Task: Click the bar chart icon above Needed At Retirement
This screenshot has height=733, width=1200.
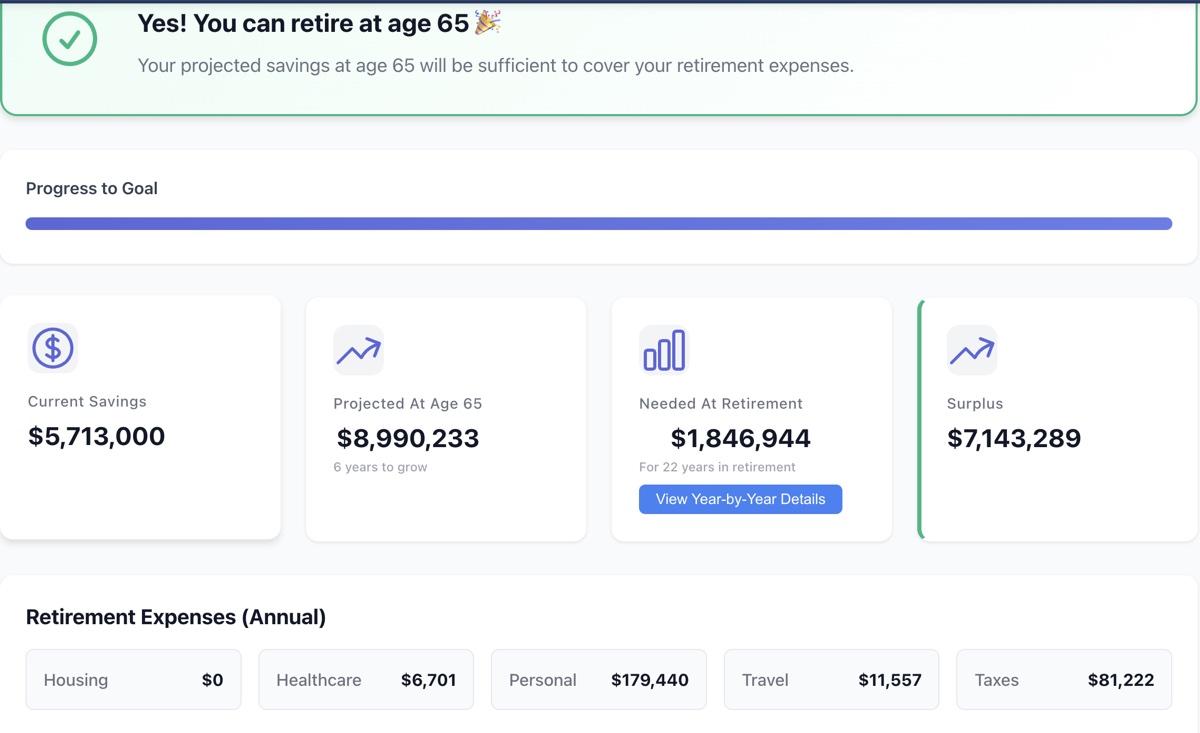Action: tap(664, 350)
